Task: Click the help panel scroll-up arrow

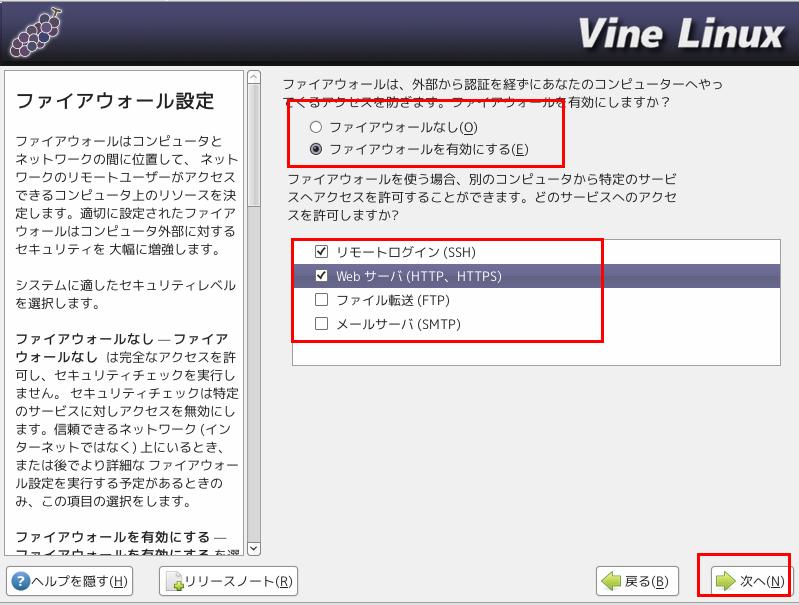Action: tap(254, 77)
